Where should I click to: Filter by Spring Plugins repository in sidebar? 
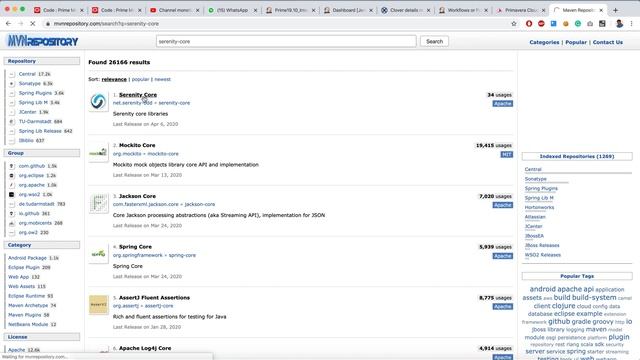pos(35,93)
